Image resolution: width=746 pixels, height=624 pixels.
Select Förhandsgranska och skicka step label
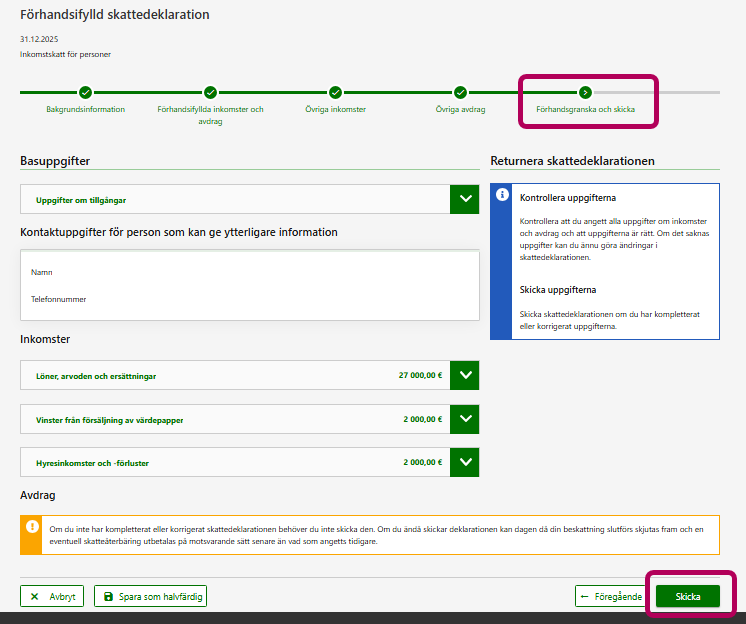pos(585,109)
